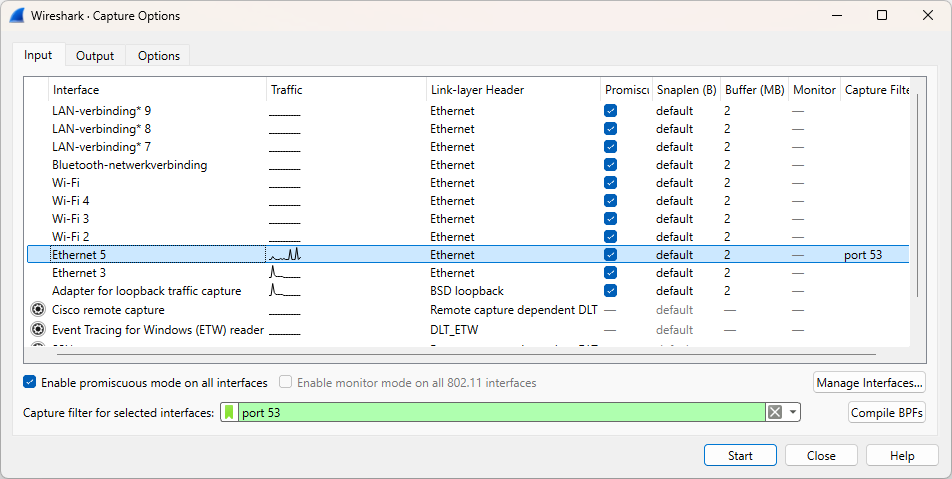Click the green bookmark icon in the capture filter

[229, 413]
